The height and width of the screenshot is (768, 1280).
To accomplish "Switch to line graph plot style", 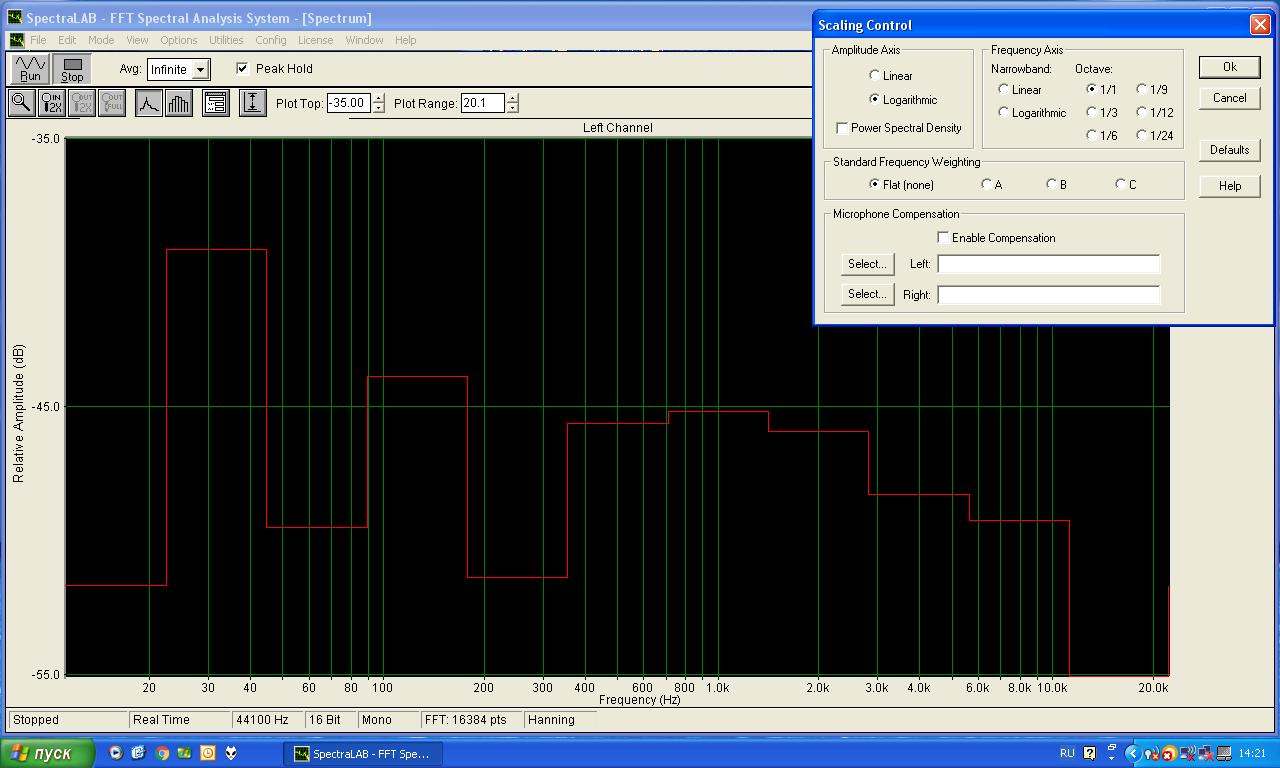I will 149,103.
